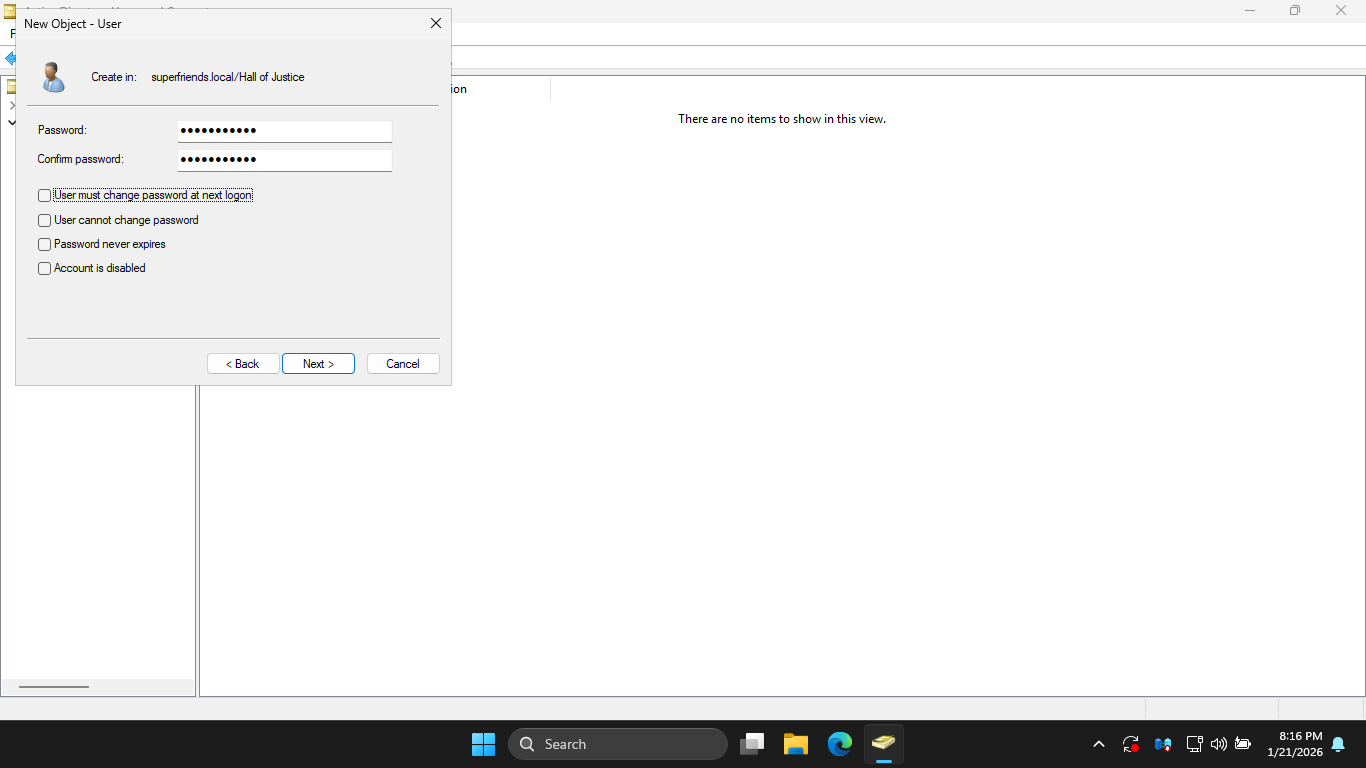Click the notification bell icon
Screen dimensions: 1366x768
1337,744
